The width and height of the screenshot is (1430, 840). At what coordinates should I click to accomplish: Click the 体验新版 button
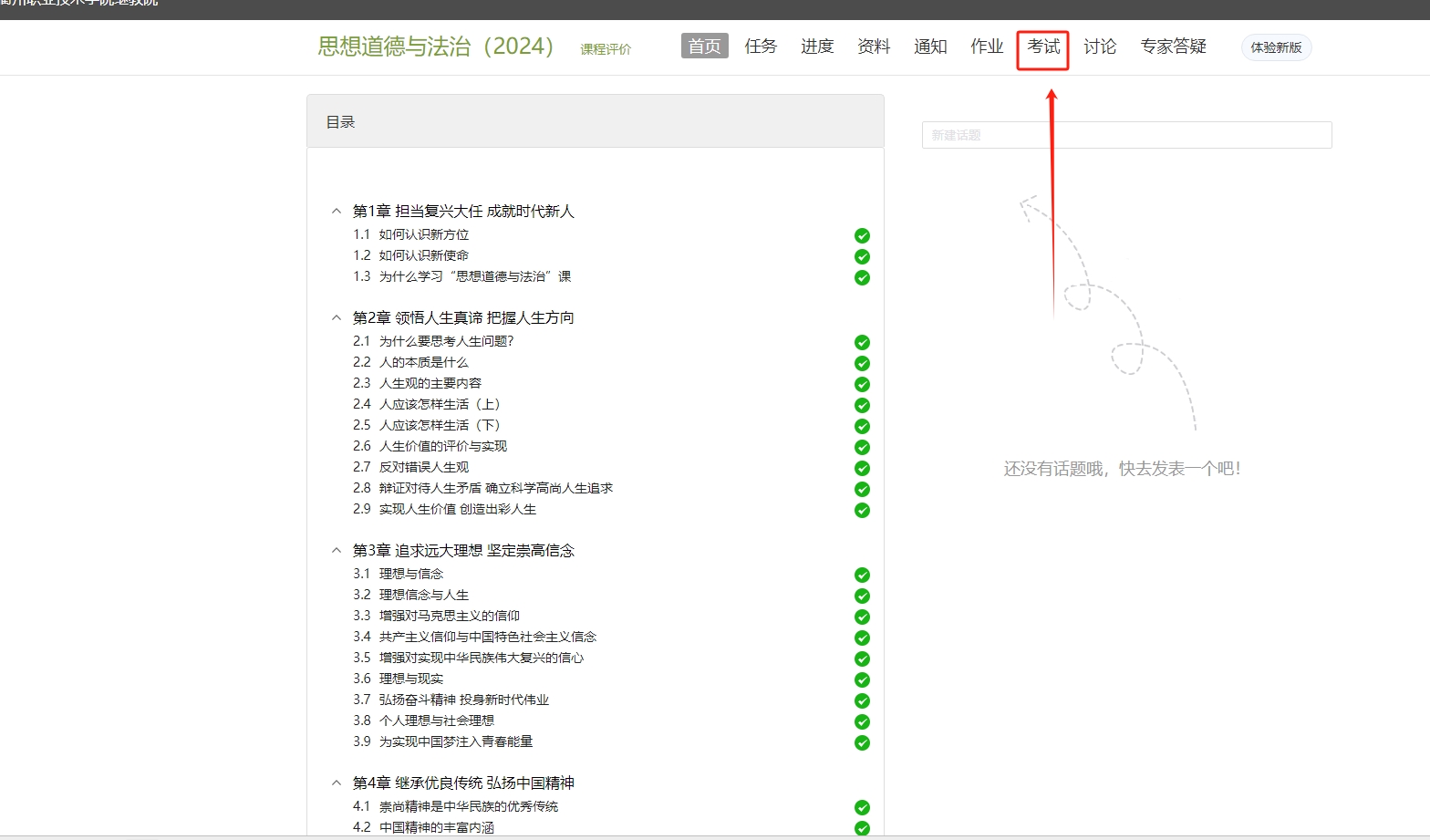pos(1276,47)
